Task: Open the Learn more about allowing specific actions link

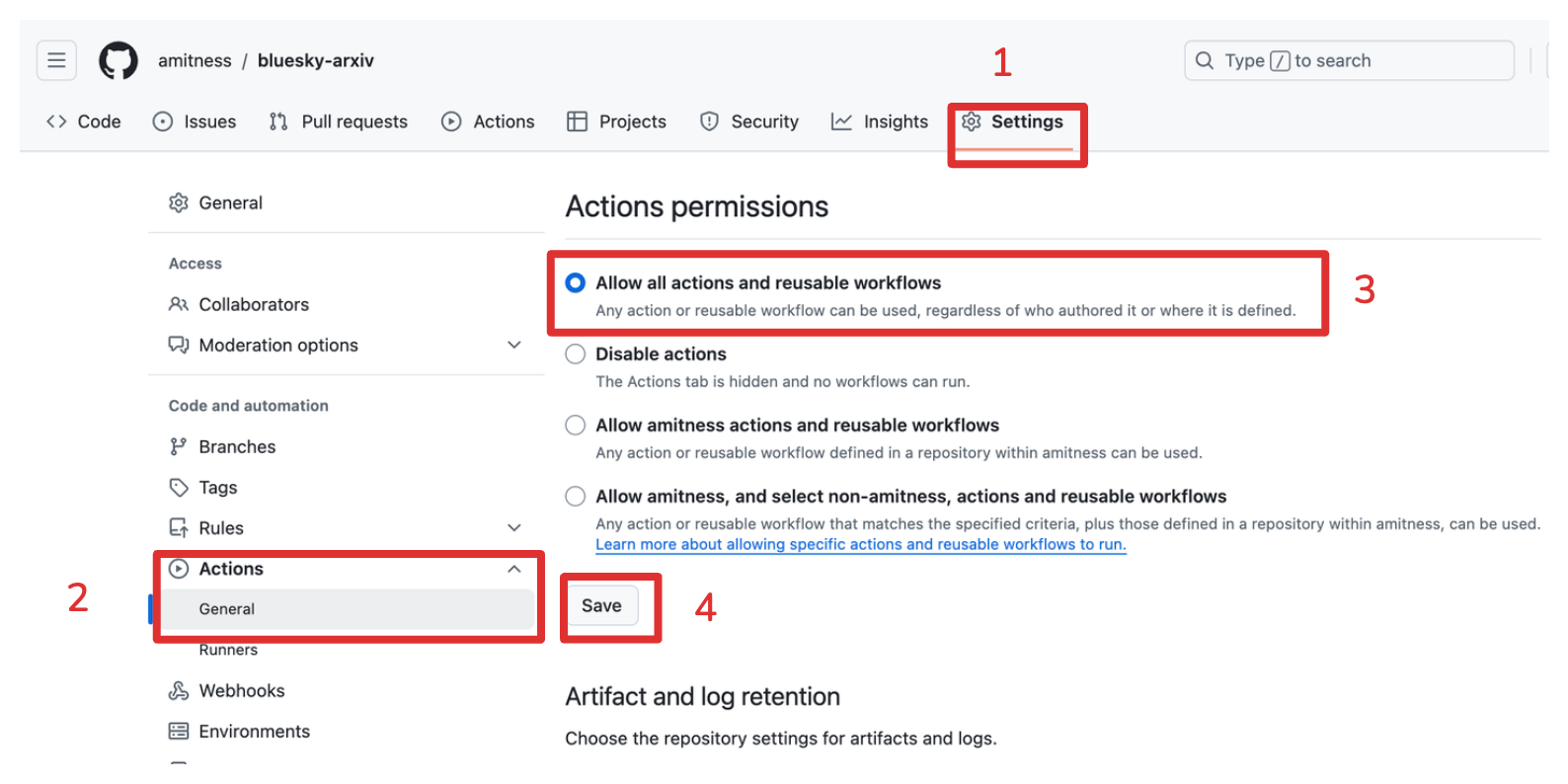Action: (x=860, y=544)
